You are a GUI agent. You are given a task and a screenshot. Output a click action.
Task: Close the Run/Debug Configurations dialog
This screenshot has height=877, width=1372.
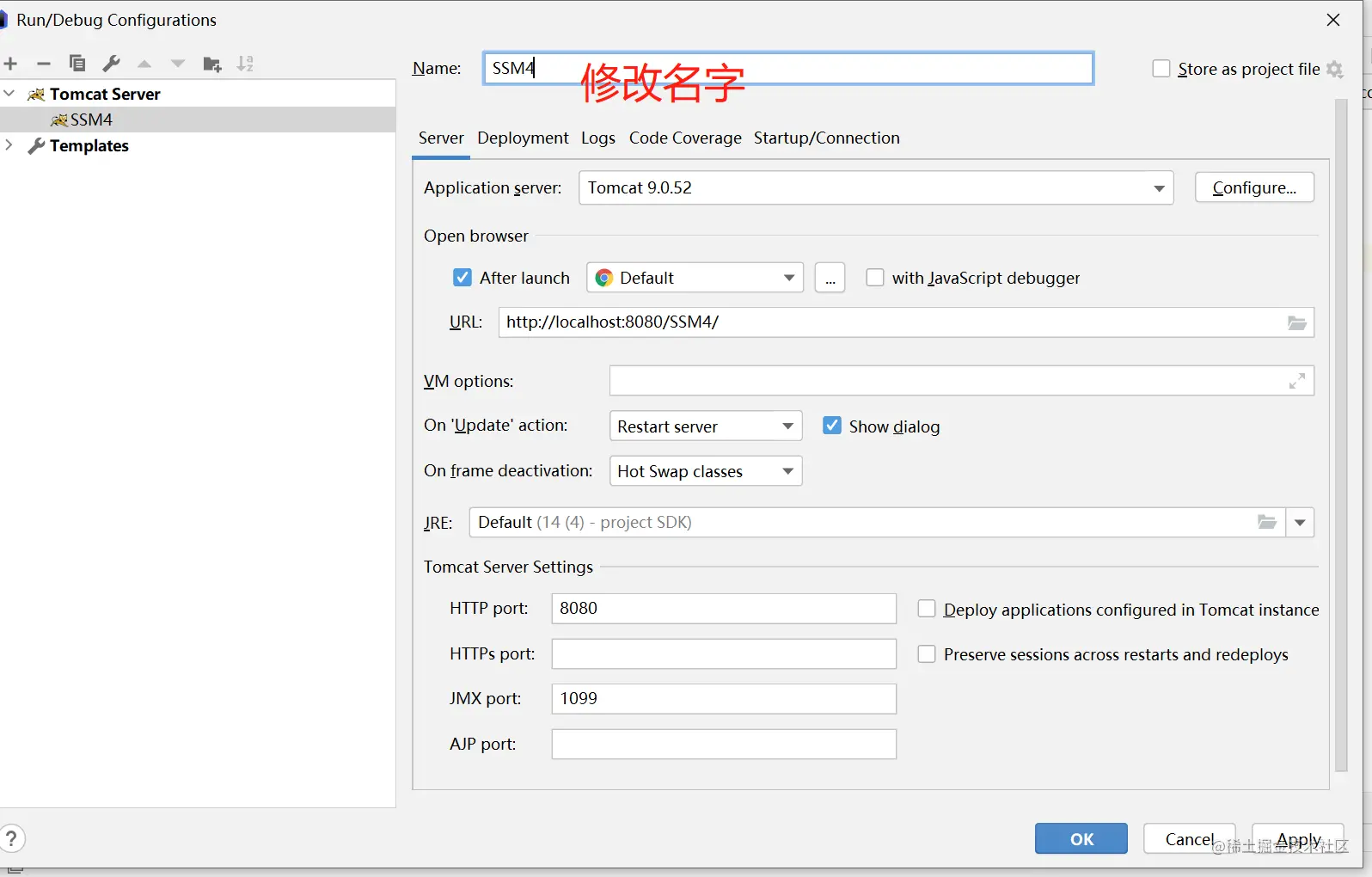tap(1333, 20)
